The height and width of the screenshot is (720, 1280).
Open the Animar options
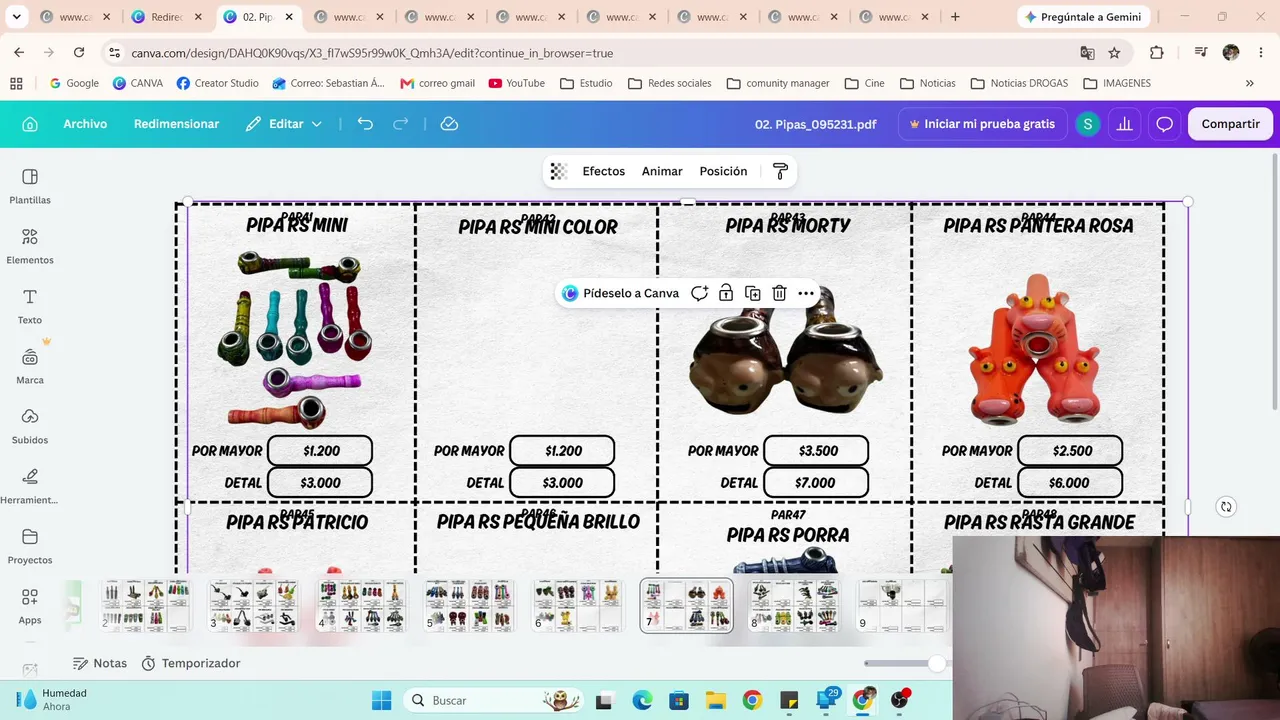(662, 172)
